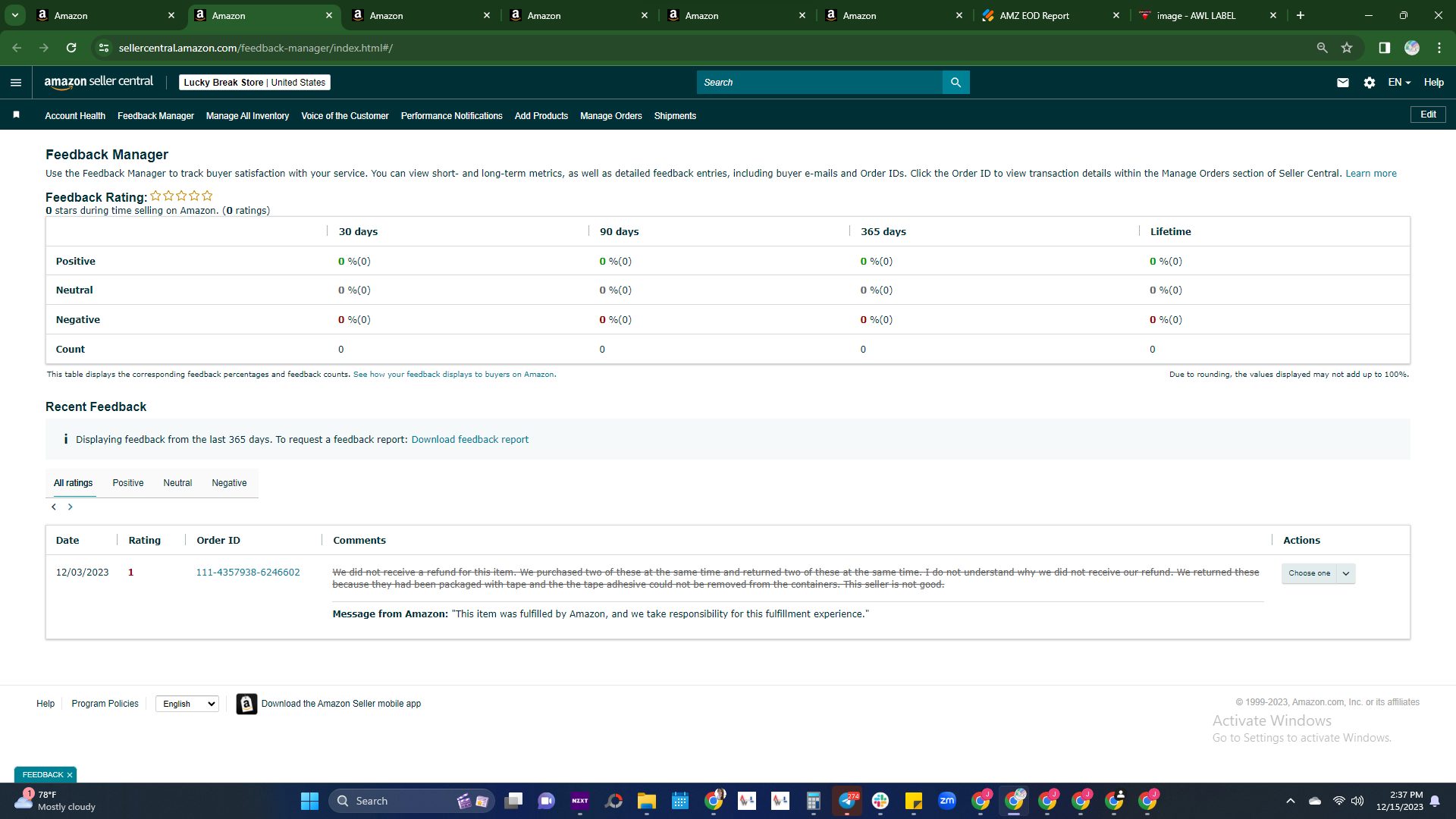Go to next feedback page arrow

tap(71, 507)
